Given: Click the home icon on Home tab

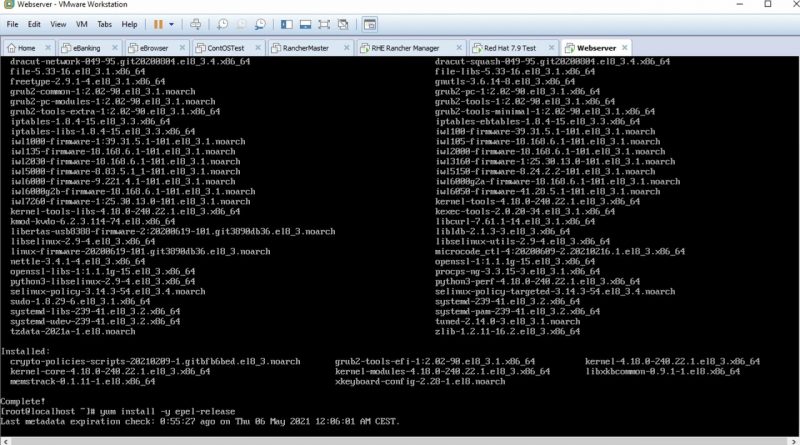Looking at the screenshot, I should (x=11, y=48).
